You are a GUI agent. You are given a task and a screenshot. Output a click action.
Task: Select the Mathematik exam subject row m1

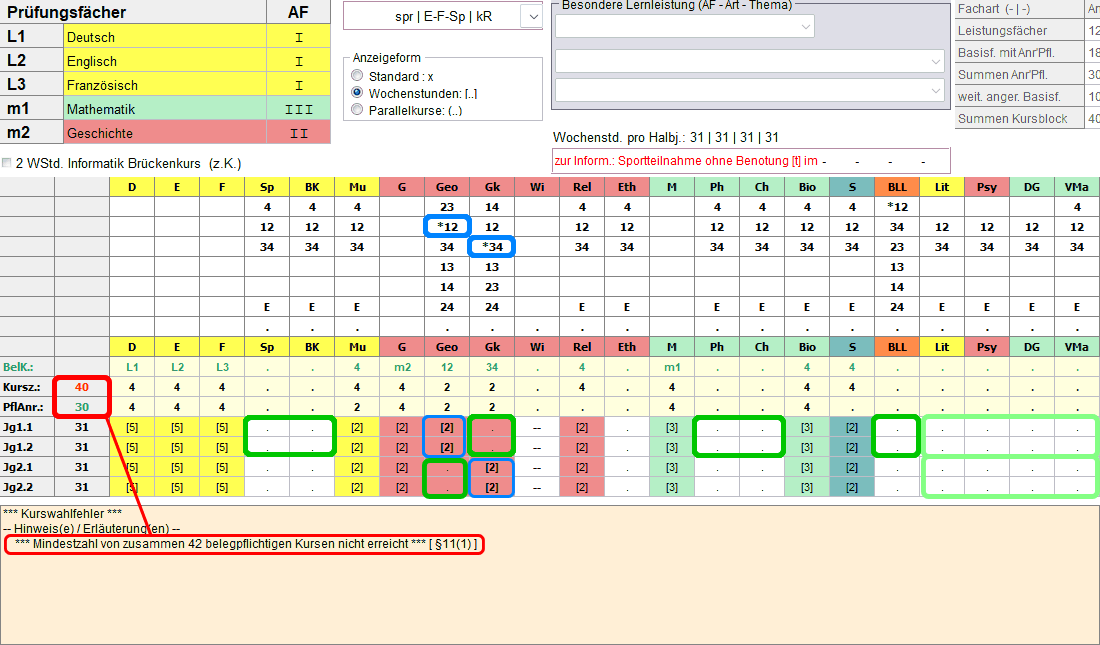tap(165, 109)
